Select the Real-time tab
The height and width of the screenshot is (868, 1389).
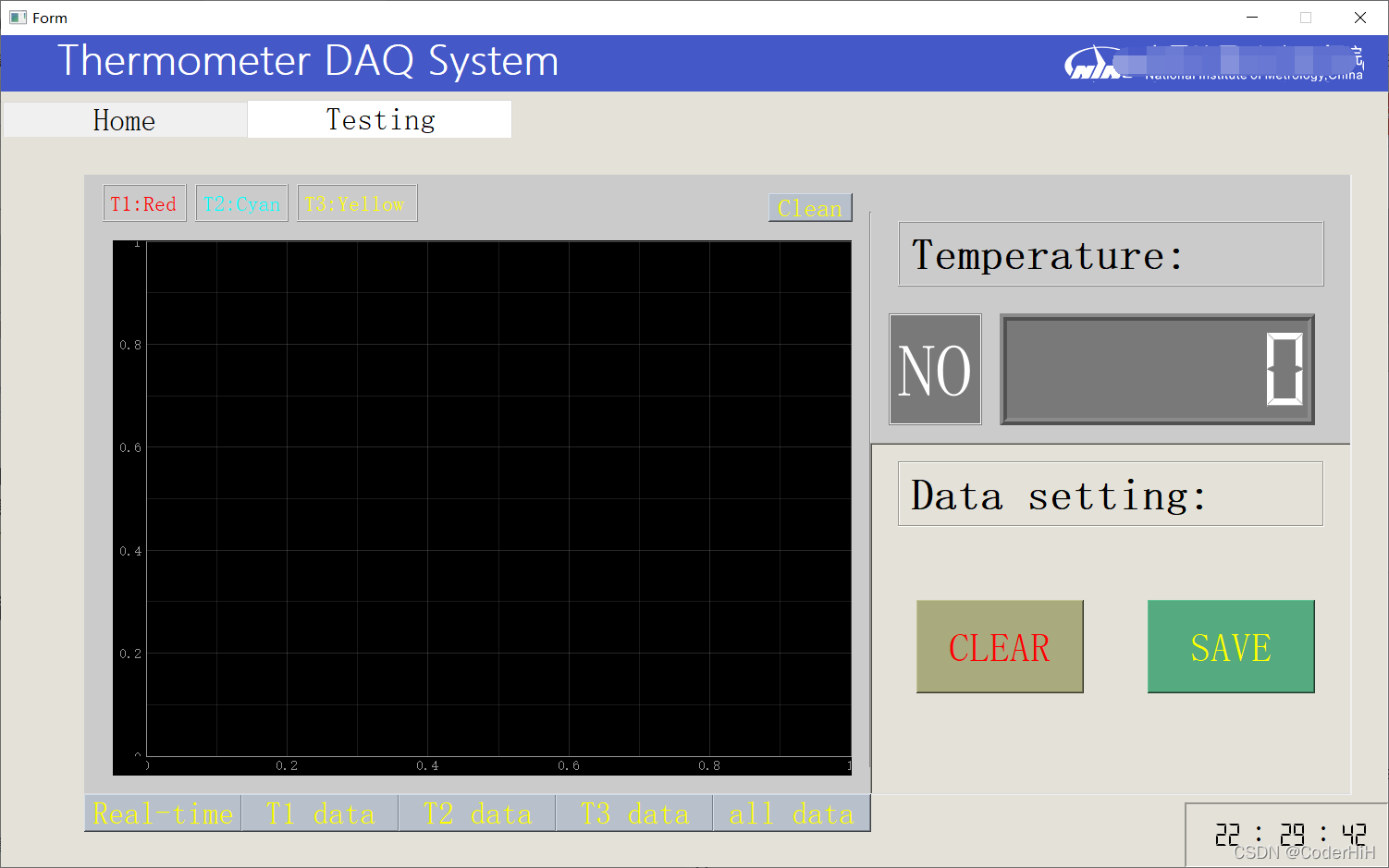[163, 813]
